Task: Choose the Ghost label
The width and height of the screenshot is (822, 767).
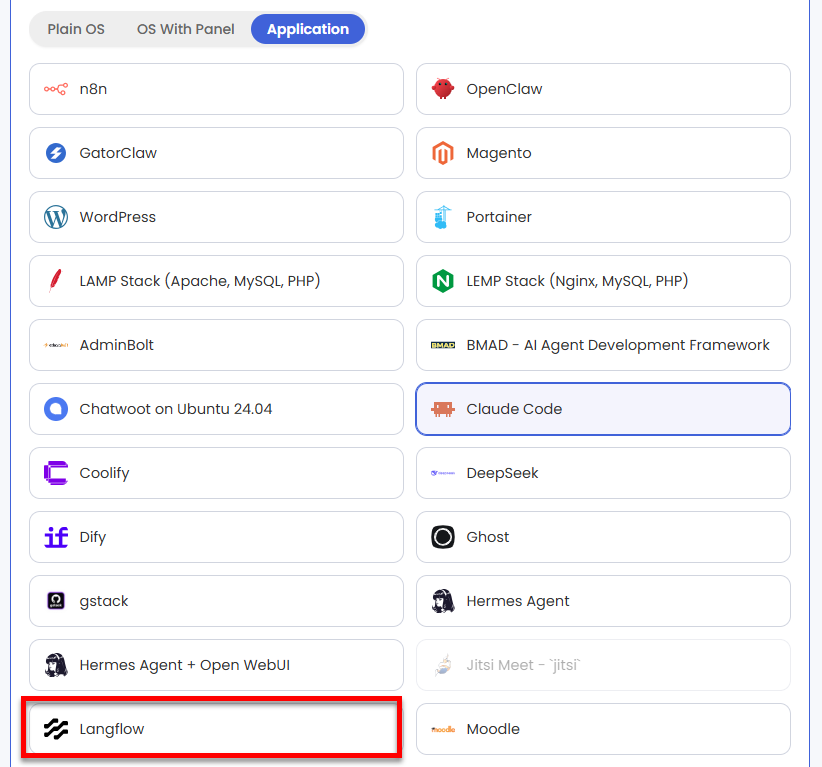Action: pos(488,537)
